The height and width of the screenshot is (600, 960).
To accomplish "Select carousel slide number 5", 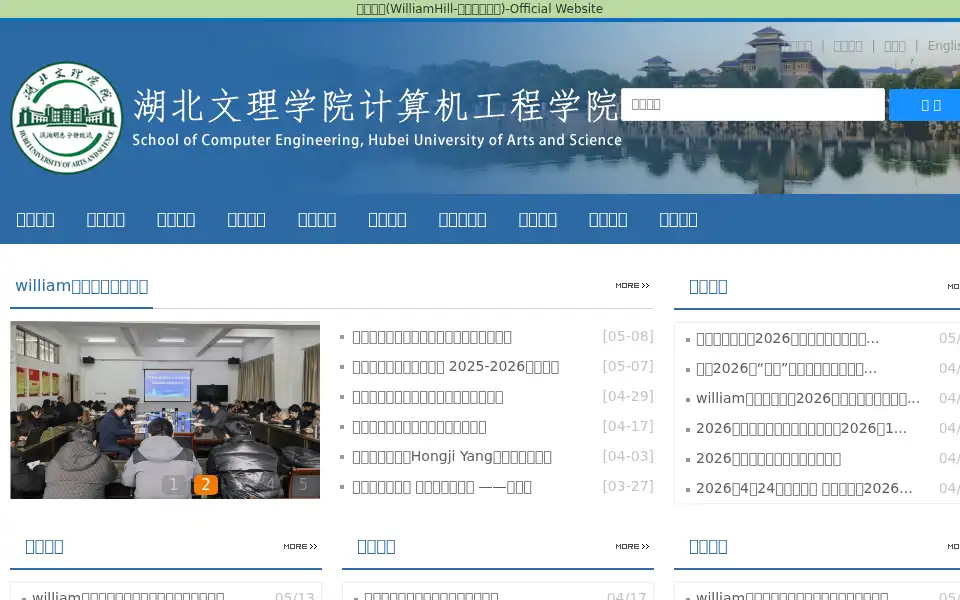I will (x=302, y=484).
